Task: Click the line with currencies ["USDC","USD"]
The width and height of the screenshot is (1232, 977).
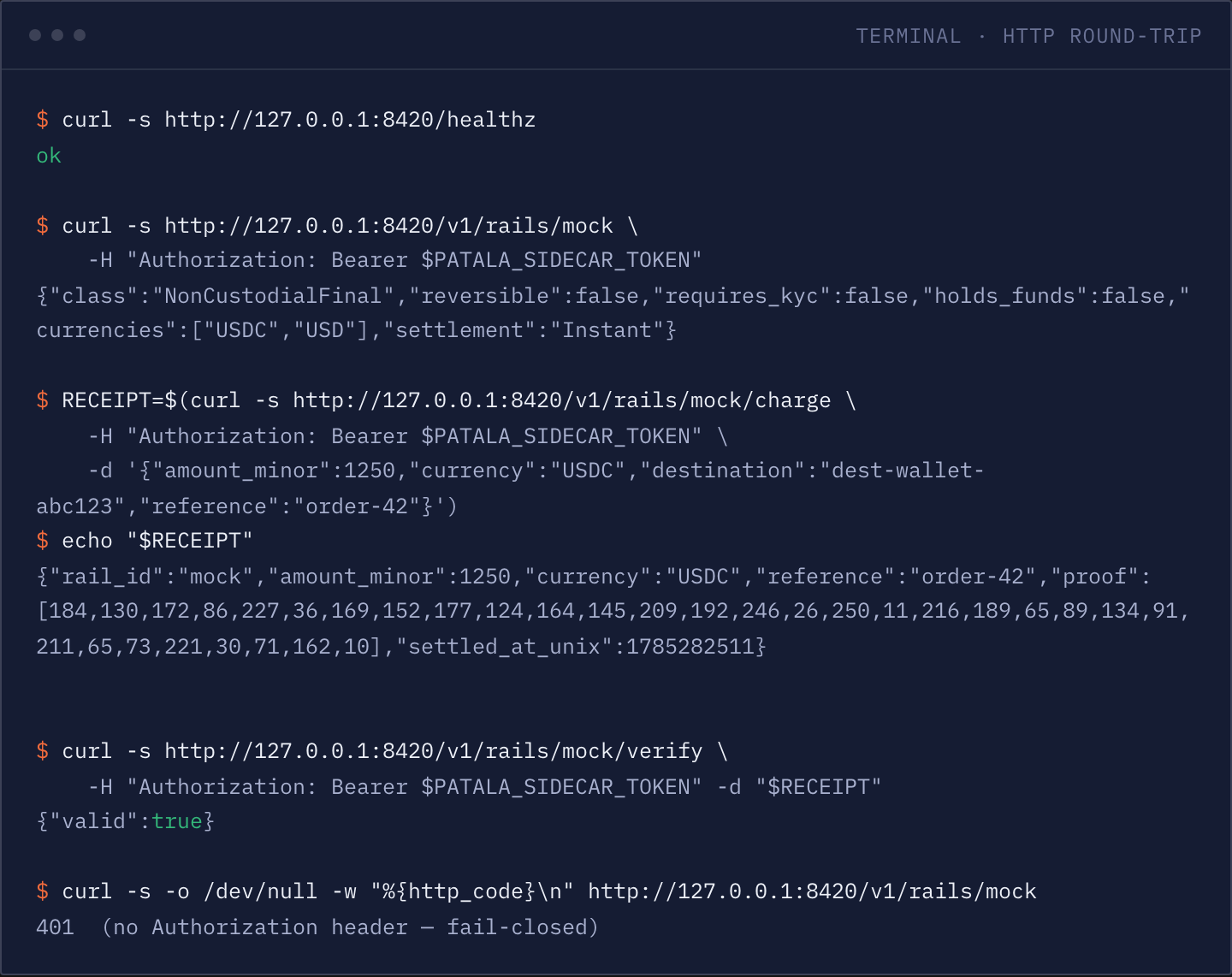Action: pyautogui.click(x=356, y=330)
